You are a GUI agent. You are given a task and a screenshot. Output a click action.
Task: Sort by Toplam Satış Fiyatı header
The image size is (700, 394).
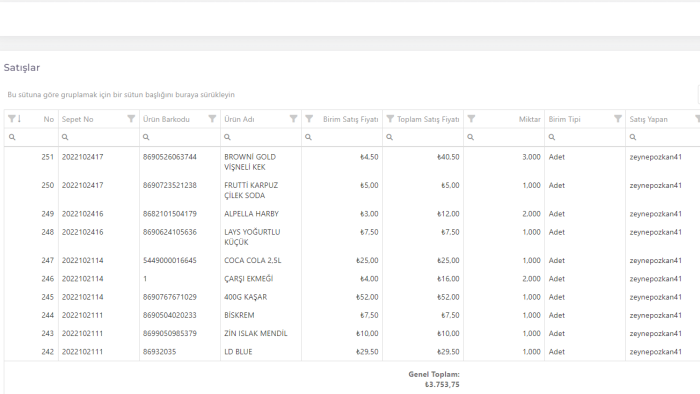[x=428, y=119]
